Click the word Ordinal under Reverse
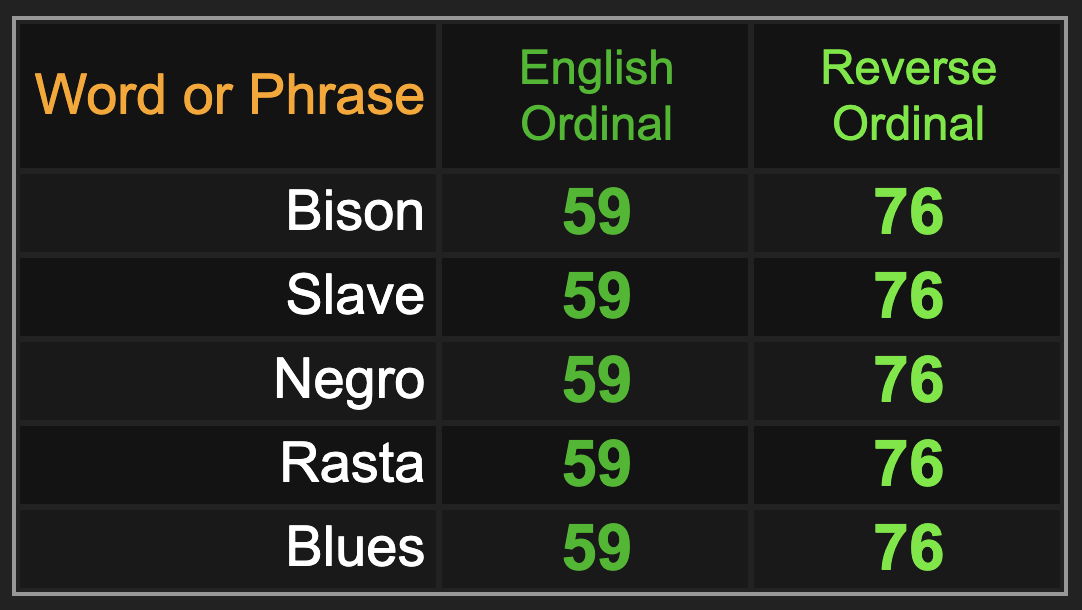Screen dimensions: 1082x610 point(908,124)
